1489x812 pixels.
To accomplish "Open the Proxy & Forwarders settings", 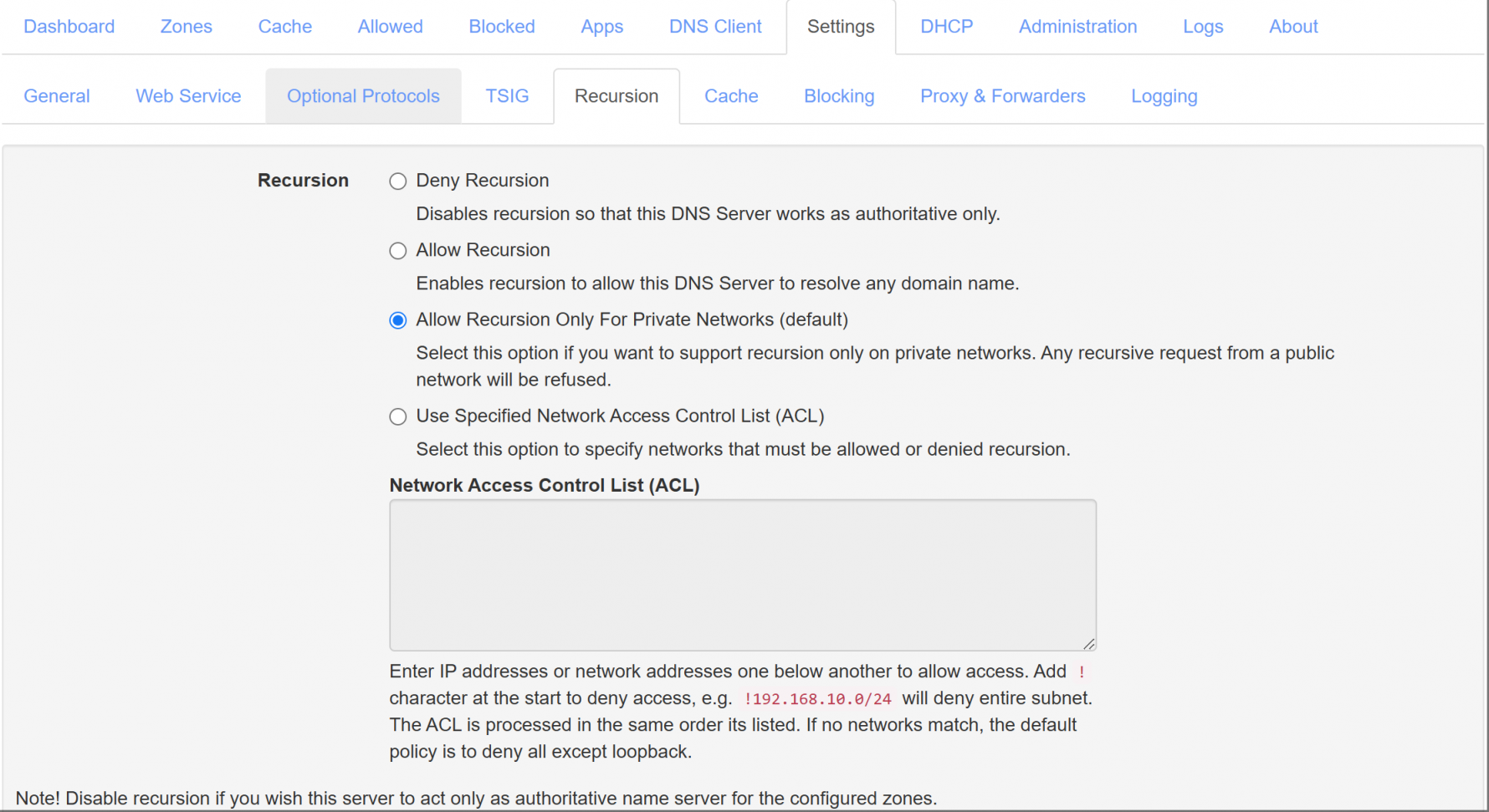I will point(1002,95).
